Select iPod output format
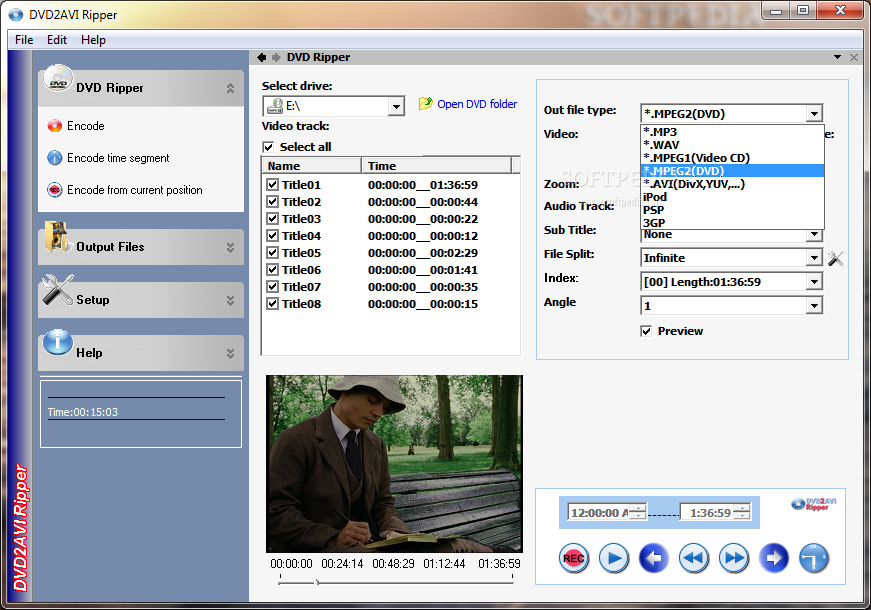Viewport: 871px width, 610px height. (732, 197)
